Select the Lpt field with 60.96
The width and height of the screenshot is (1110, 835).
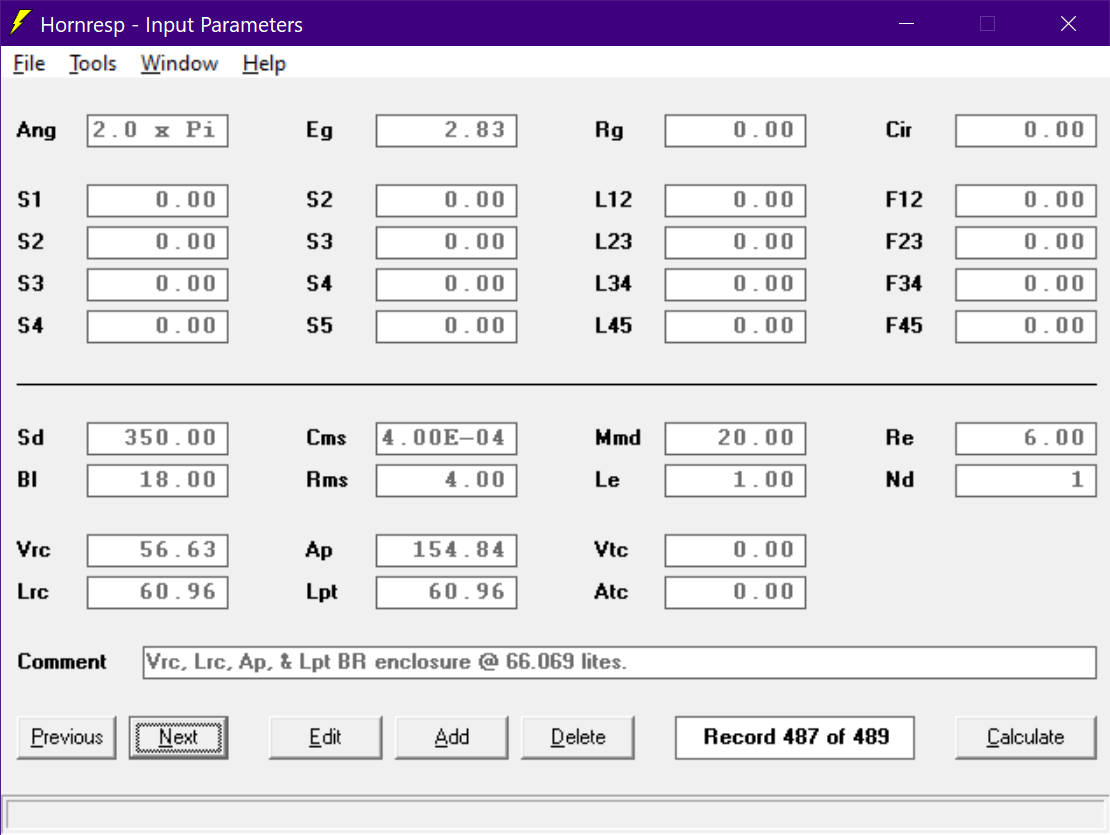446,592
